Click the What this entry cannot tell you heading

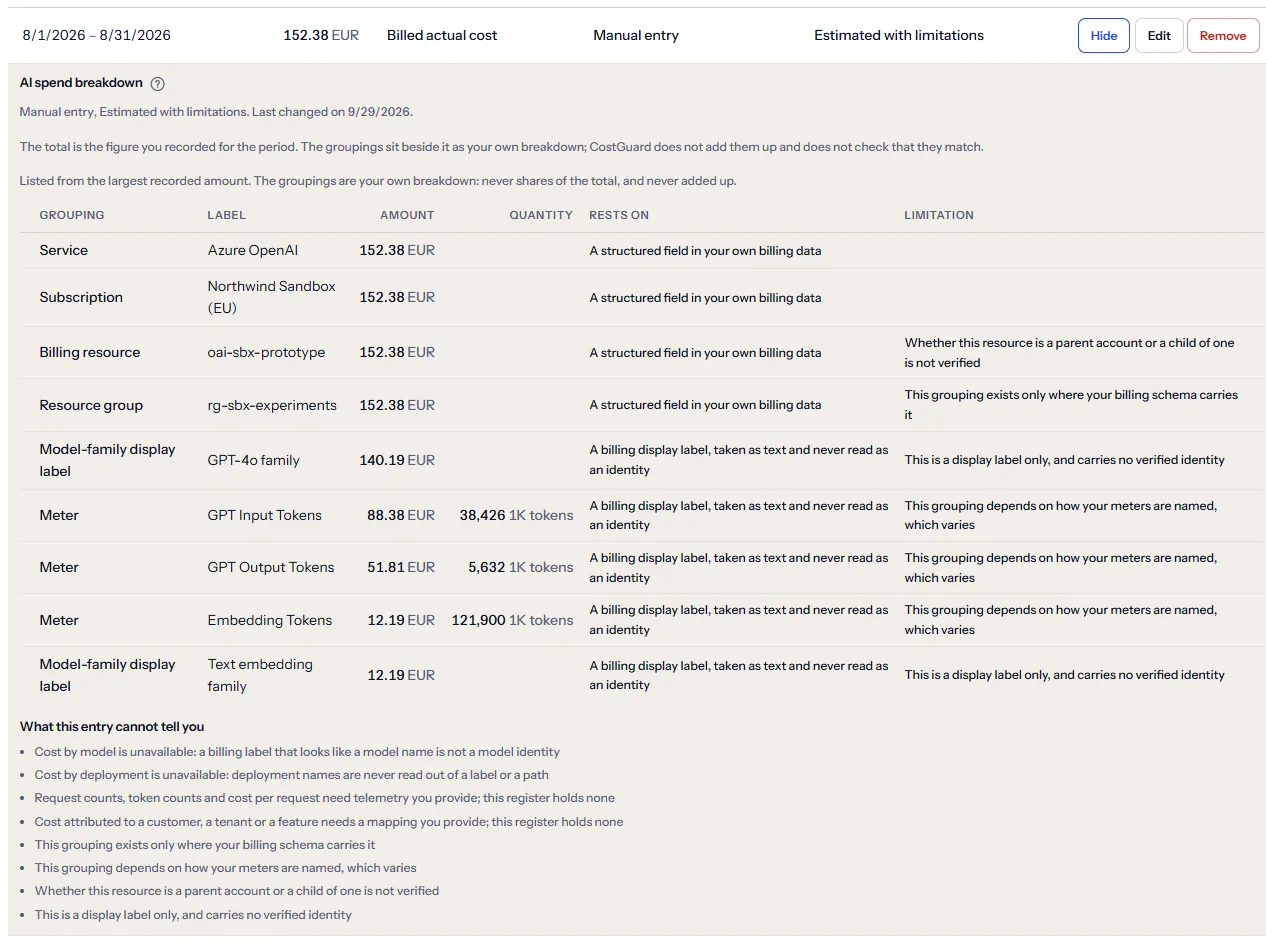(x=112, y=726)
